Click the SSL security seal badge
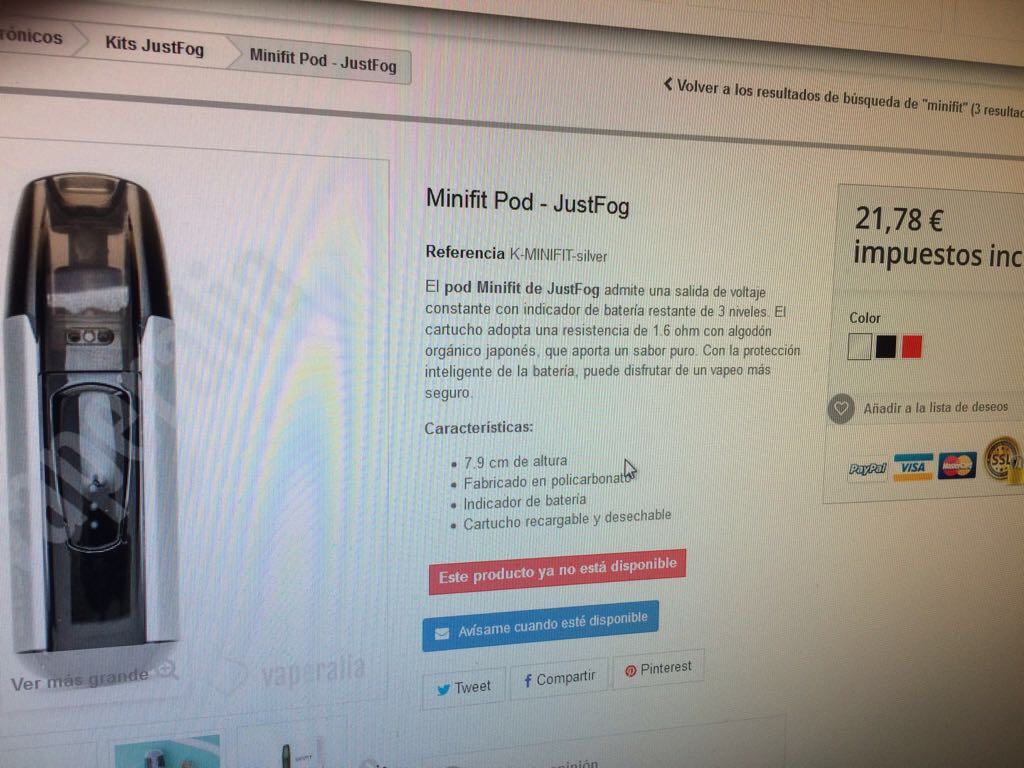Screen dimensions: 1024x768 coord(1003,460)
